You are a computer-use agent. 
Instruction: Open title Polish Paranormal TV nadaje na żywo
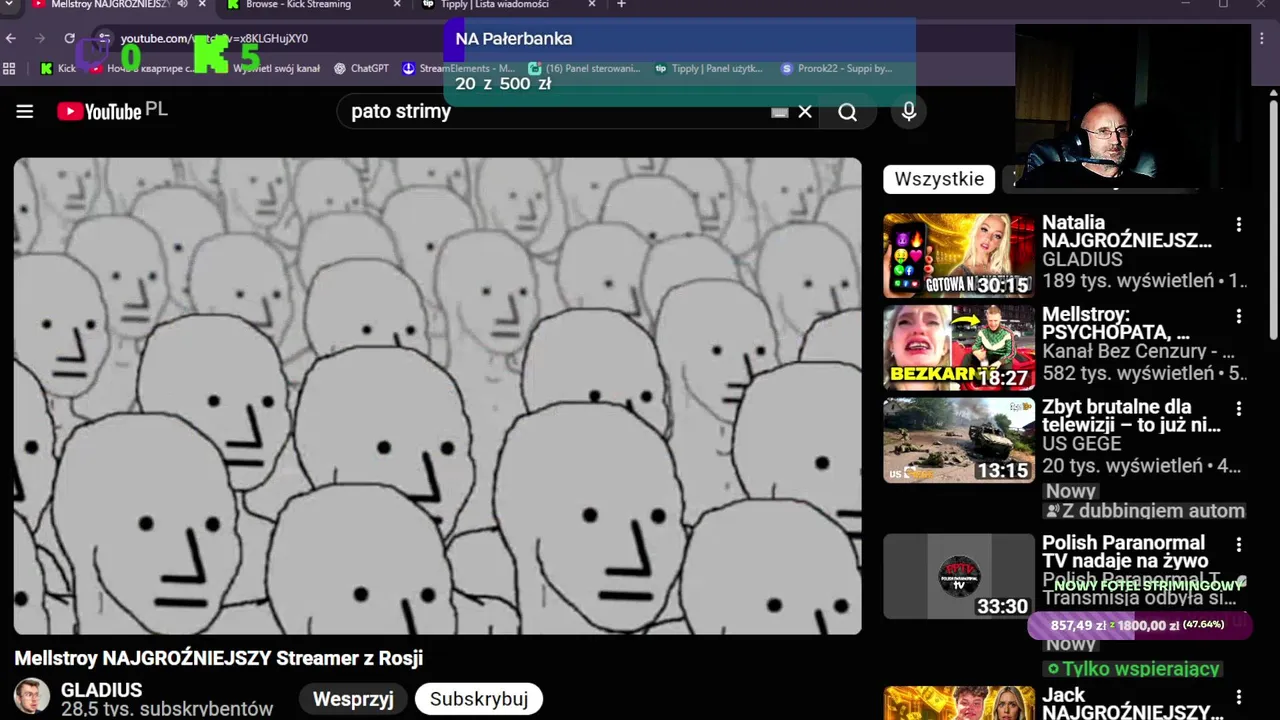1125,552
